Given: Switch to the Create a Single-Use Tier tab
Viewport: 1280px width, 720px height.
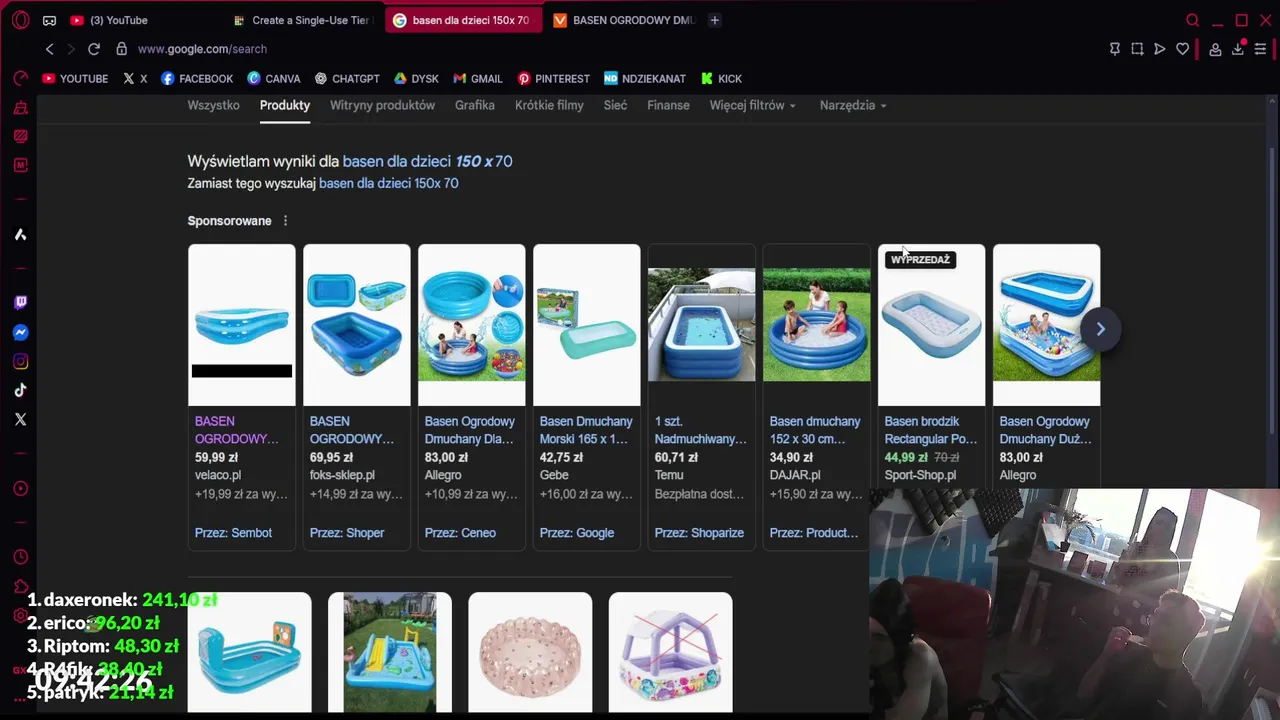Looking at the screenshot, I should point(302,20).
